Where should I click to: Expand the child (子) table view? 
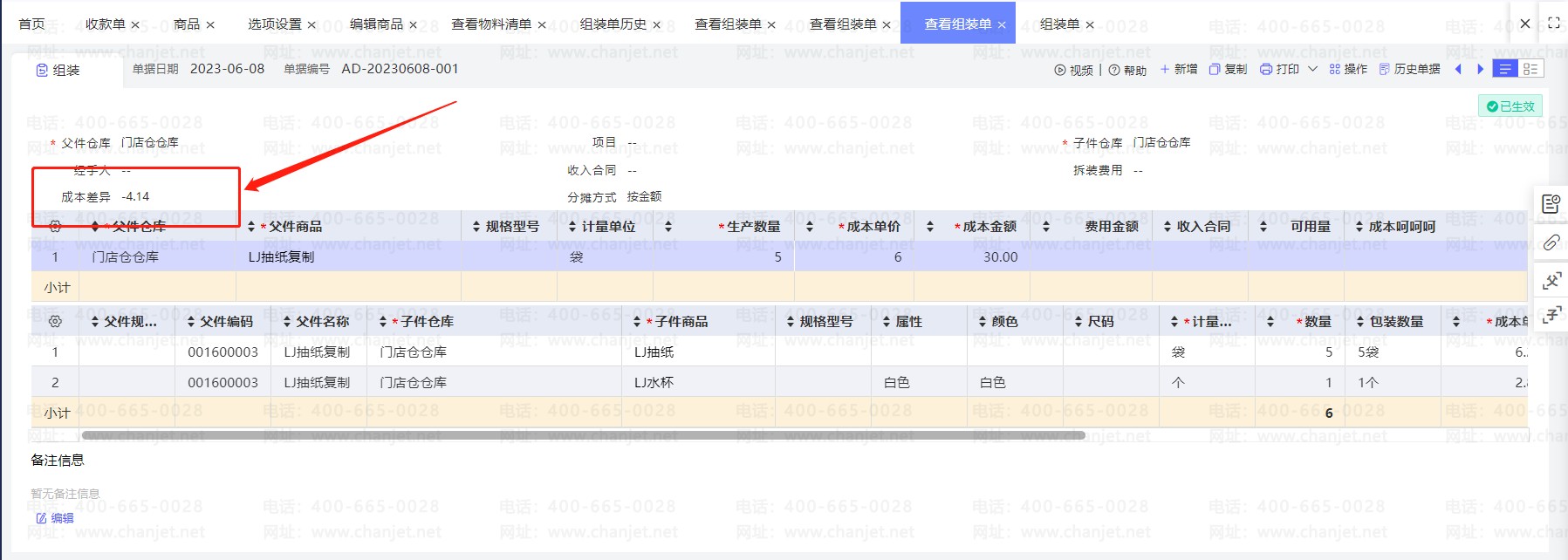pos(1551,315)
